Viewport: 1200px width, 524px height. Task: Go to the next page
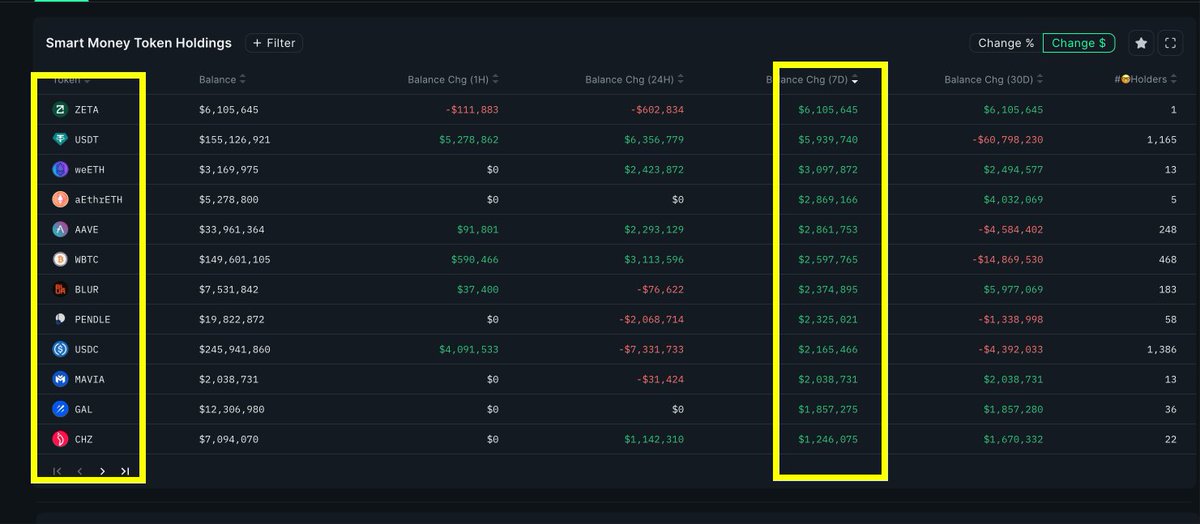pyautogui.click(x=102, y=471)
